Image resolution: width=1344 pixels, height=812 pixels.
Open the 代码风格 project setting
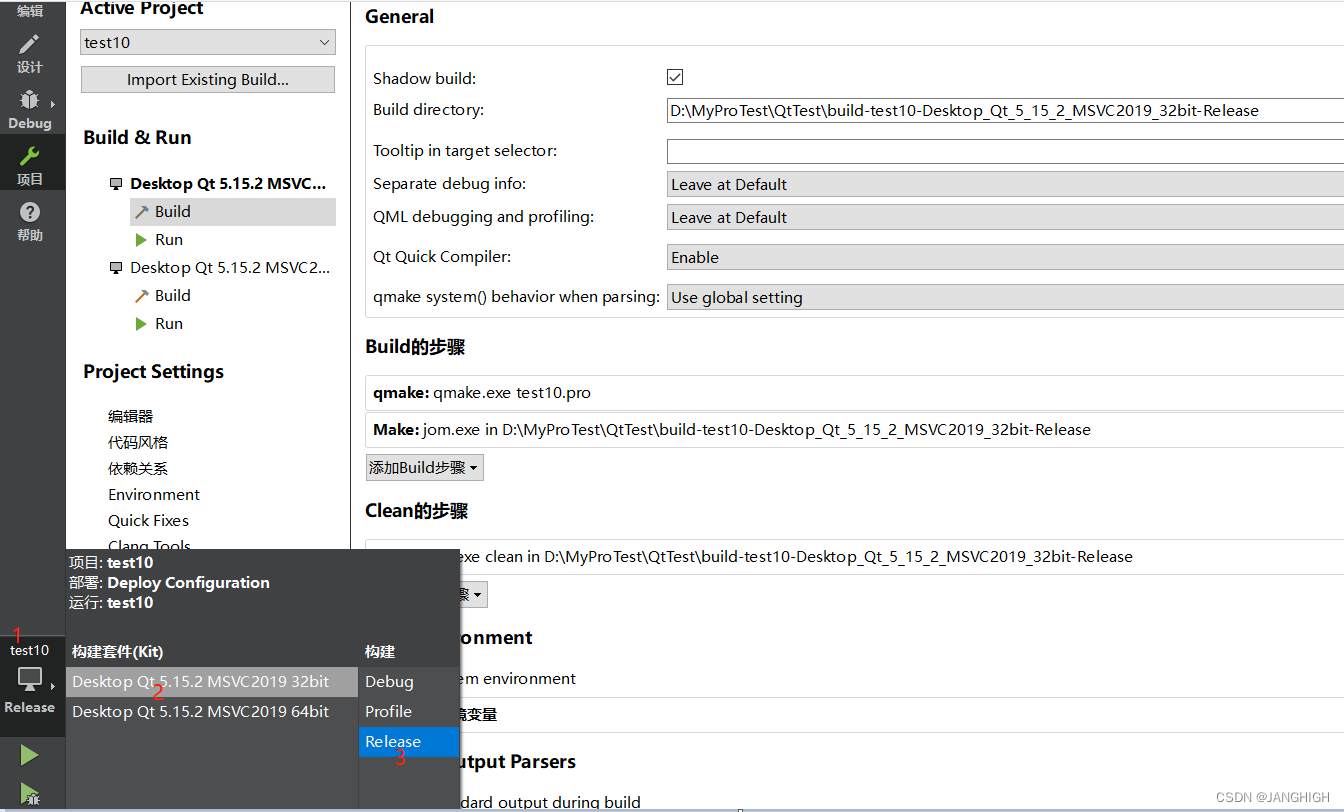(x=138, y=442)
